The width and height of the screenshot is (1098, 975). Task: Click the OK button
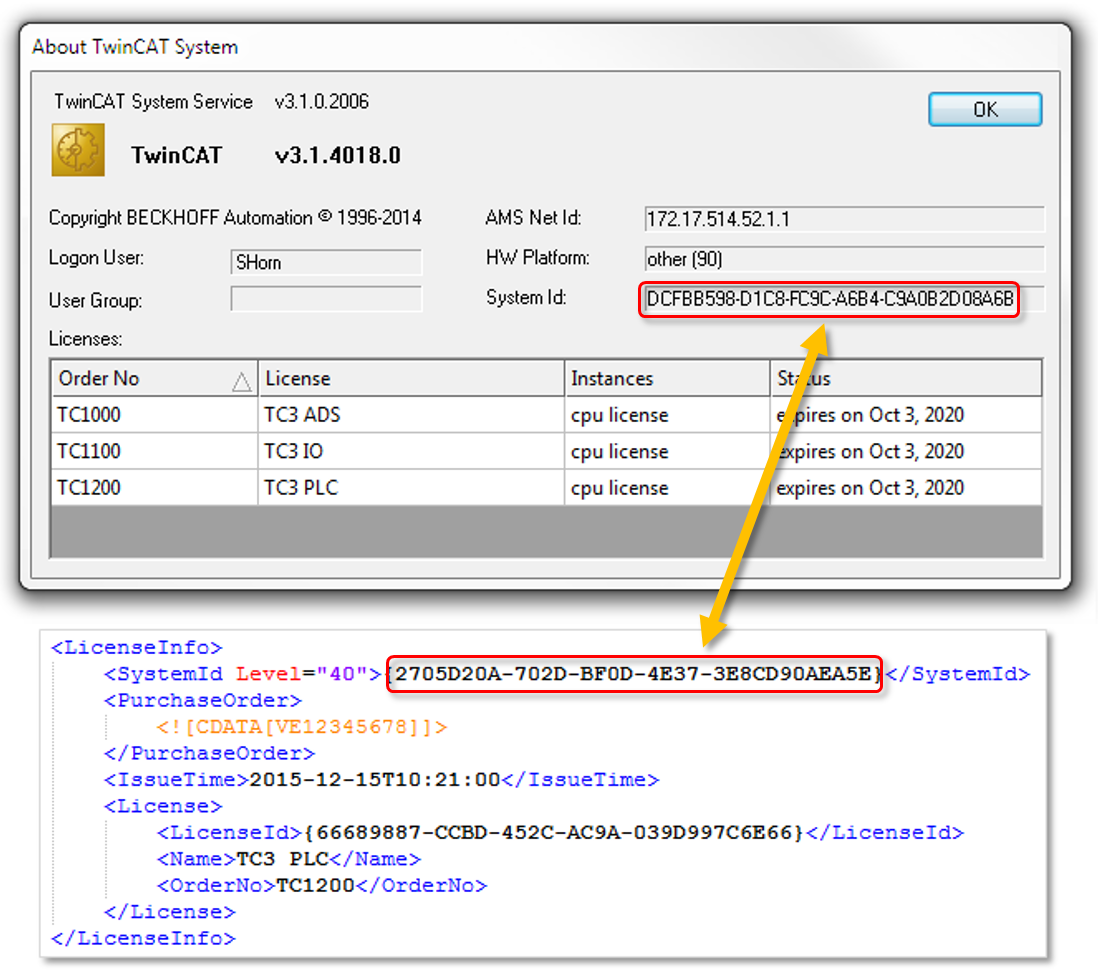(x=985, y=109)
